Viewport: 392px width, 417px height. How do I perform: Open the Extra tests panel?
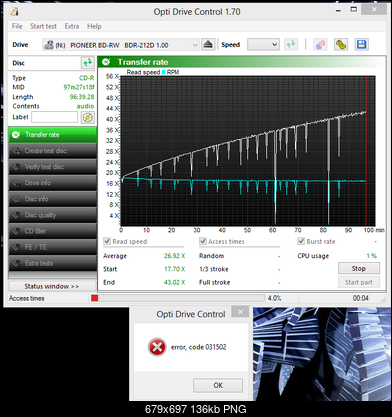(53, 263)
